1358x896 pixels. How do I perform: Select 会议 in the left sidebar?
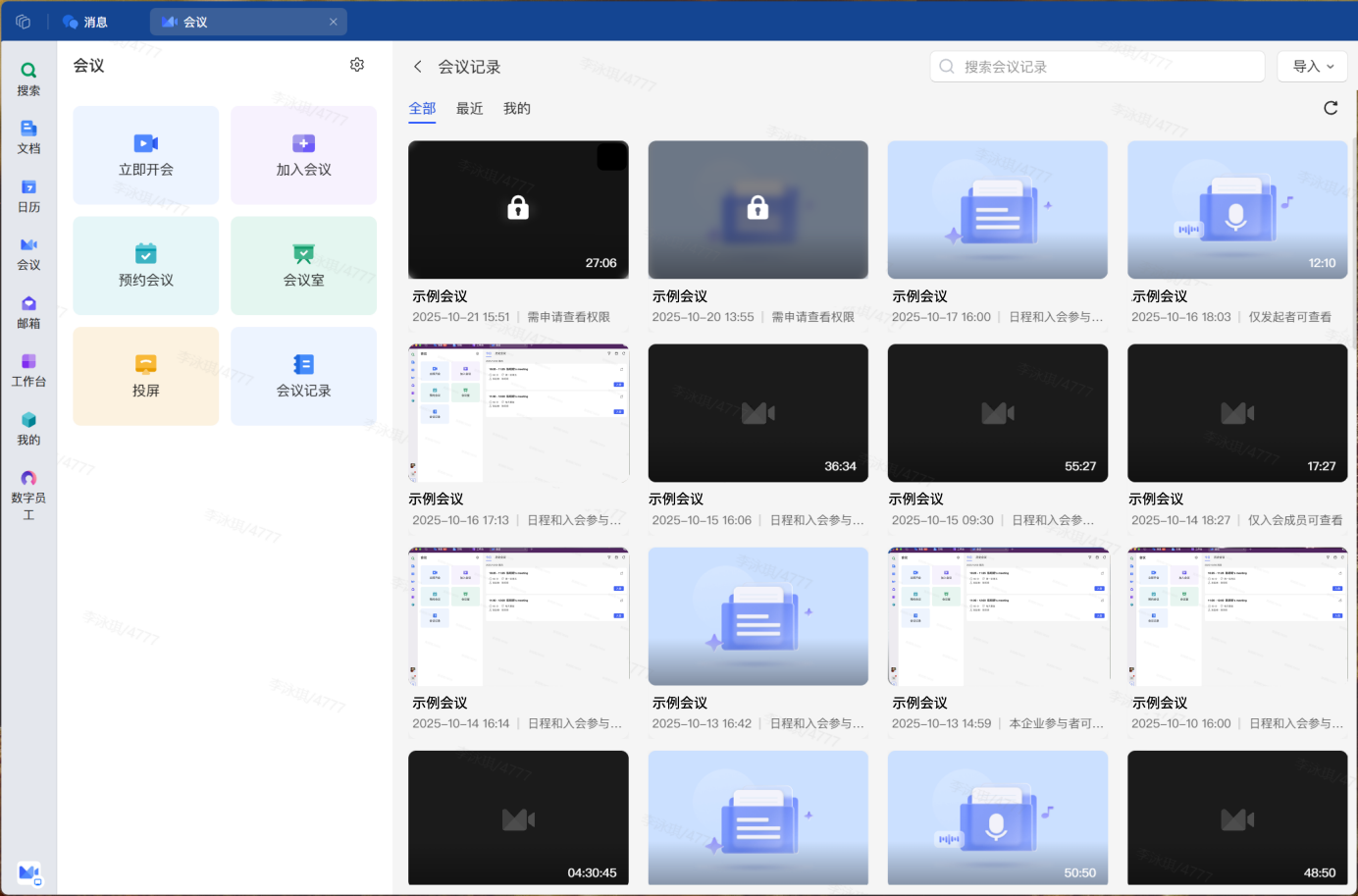[x=28, y=254]
